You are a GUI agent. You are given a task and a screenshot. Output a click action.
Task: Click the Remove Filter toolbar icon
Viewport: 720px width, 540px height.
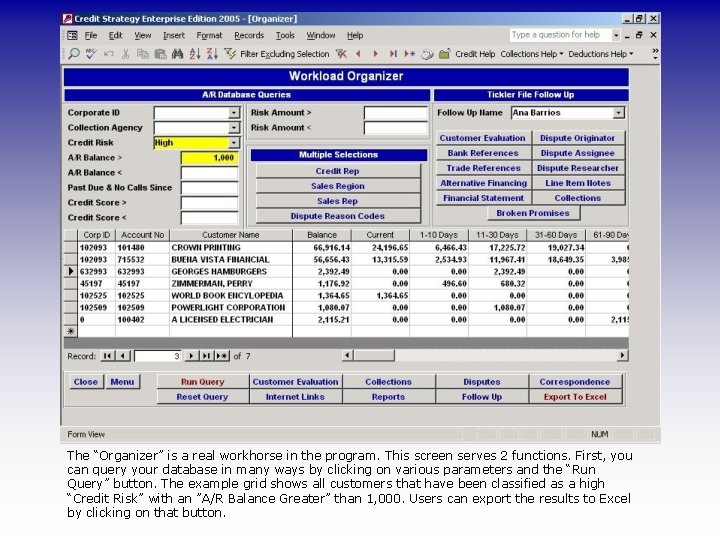click(x=341, y=54)
